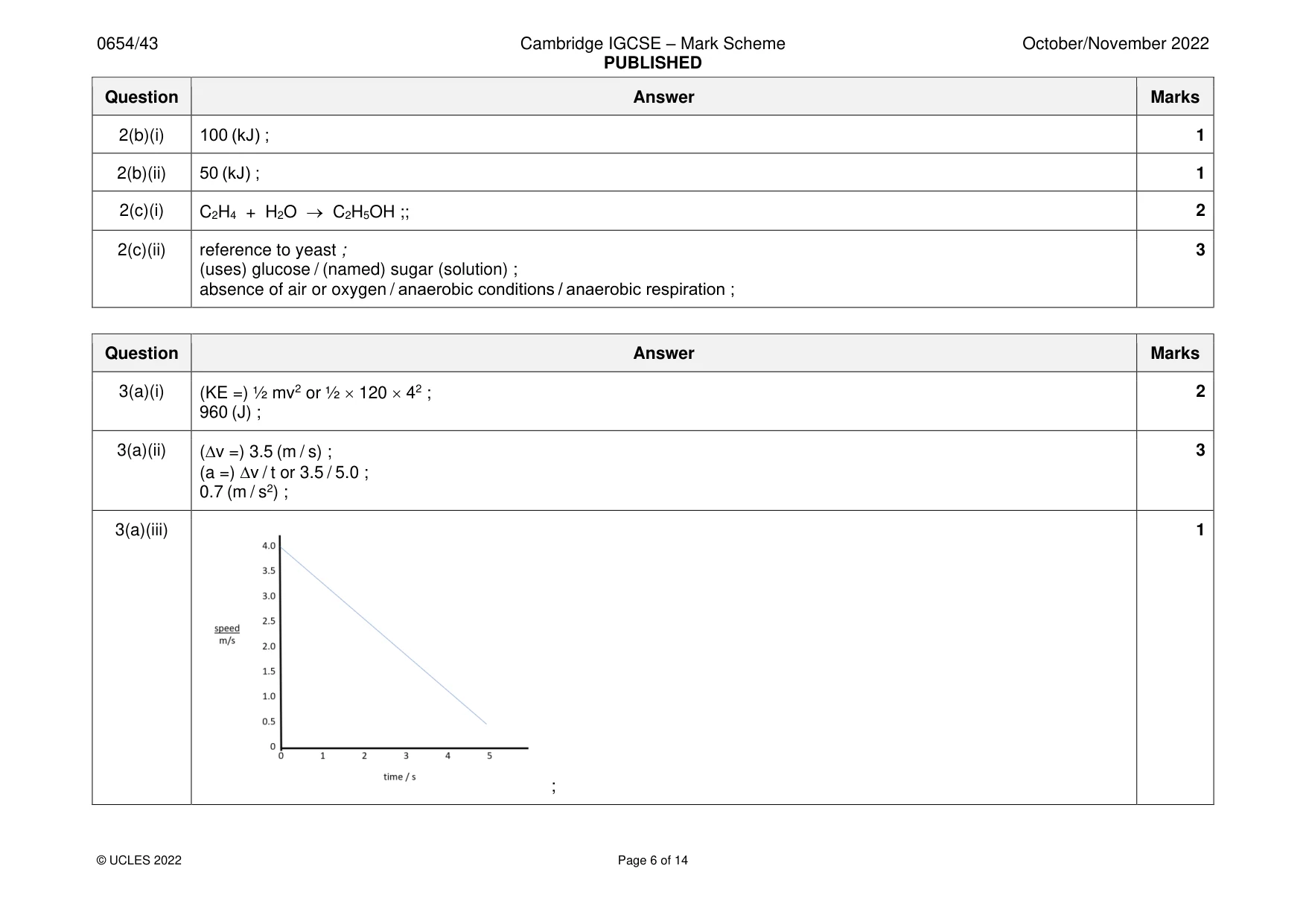Select the answer 50 (kJ)
Viewport: 1306px width, 924px height.
click(x=229, y=173)
